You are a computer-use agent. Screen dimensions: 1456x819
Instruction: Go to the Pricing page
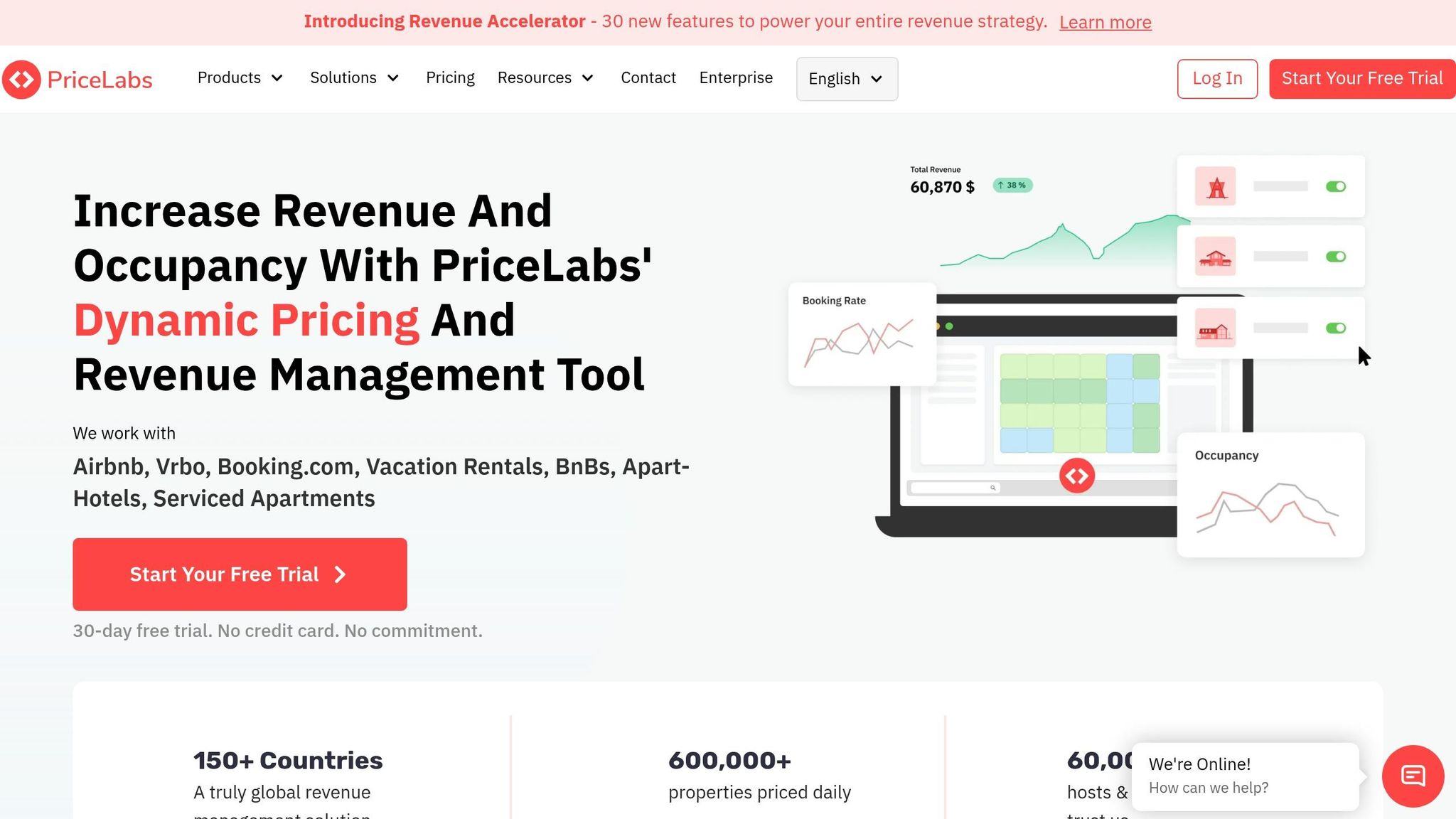pos(450,77)
